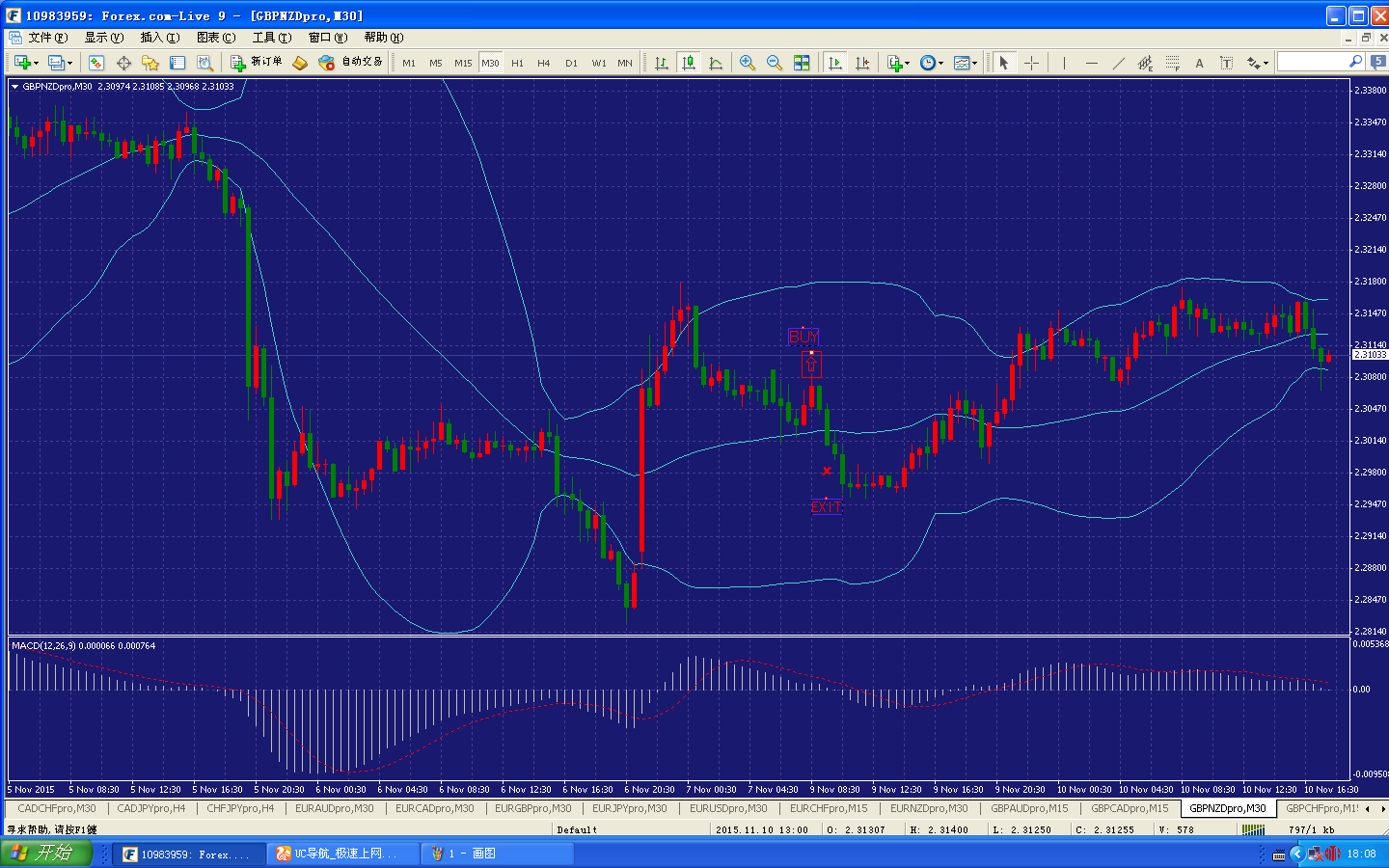This screenshot has height=868, width=1389.
Task: Select the crosshair tool
Action: tap(1031, 63)
